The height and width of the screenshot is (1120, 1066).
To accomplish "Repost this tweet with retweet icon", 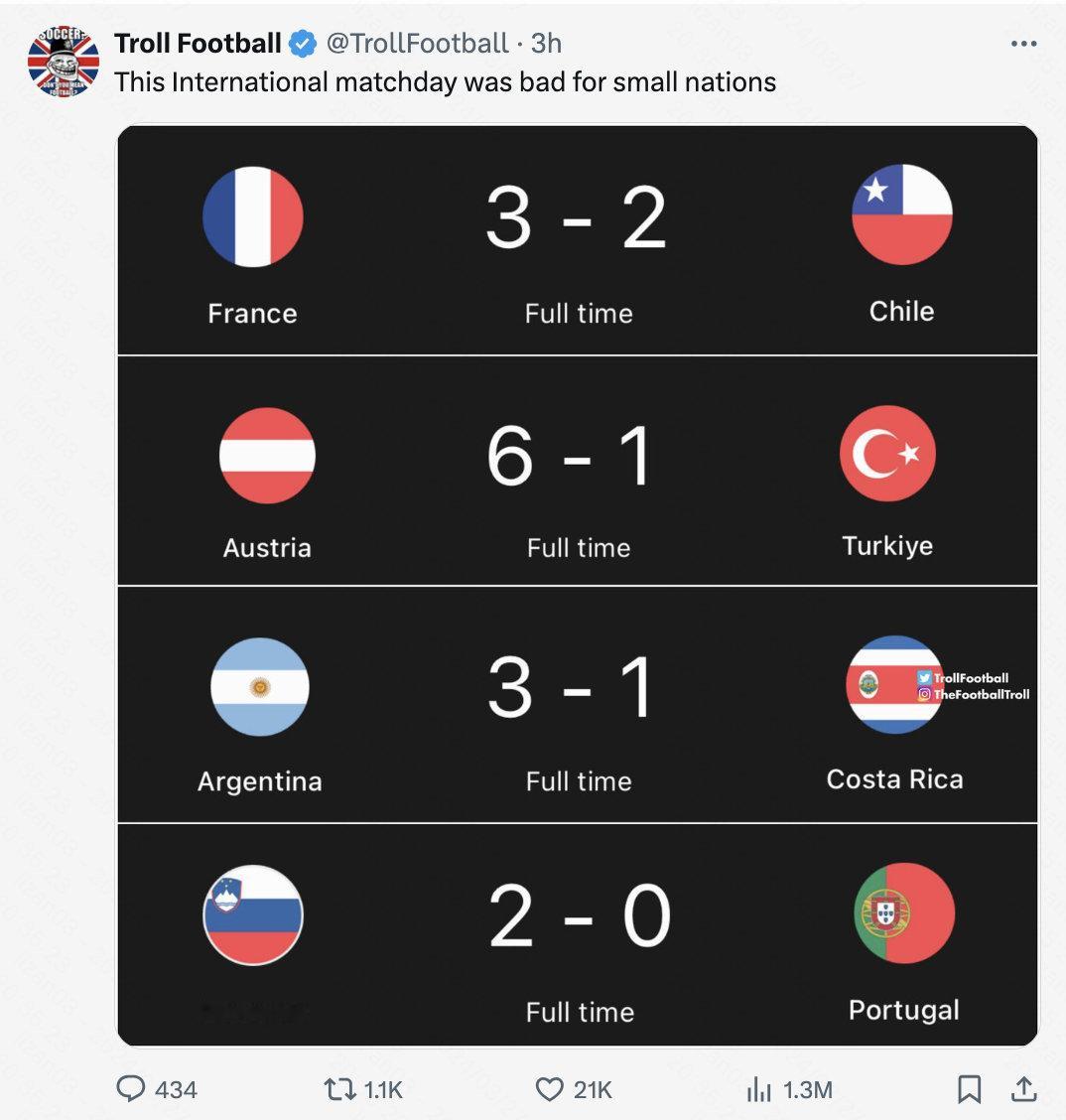I will point(338,1089).
